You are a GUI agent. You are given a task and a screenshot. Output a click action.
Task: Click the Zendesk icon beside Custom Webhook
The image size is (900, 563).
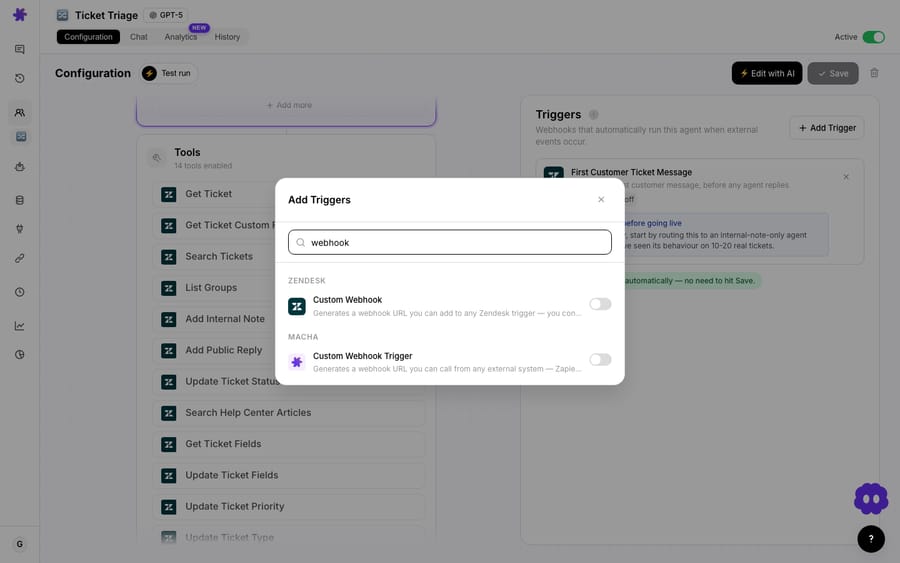(x=297, y=306)
